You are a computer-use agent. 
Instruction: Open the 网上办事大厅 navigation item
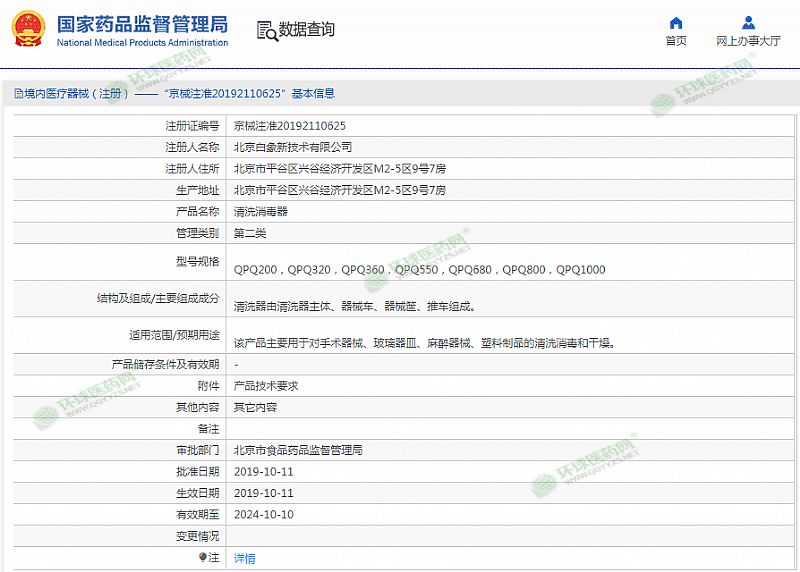(x=748, y=41)
